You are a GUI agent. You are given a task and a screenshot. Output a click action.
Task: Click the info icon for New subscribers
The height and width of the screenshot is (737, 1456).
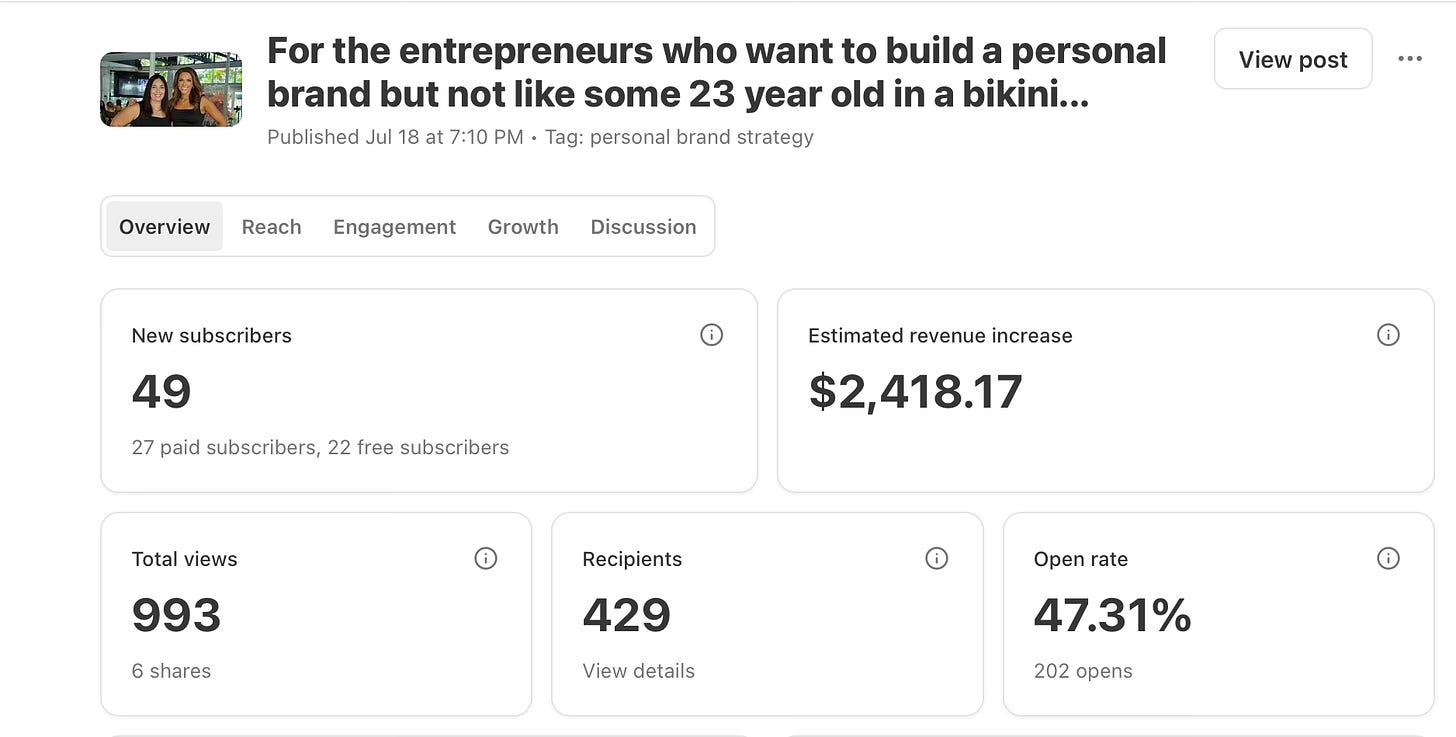click(711, 335)
